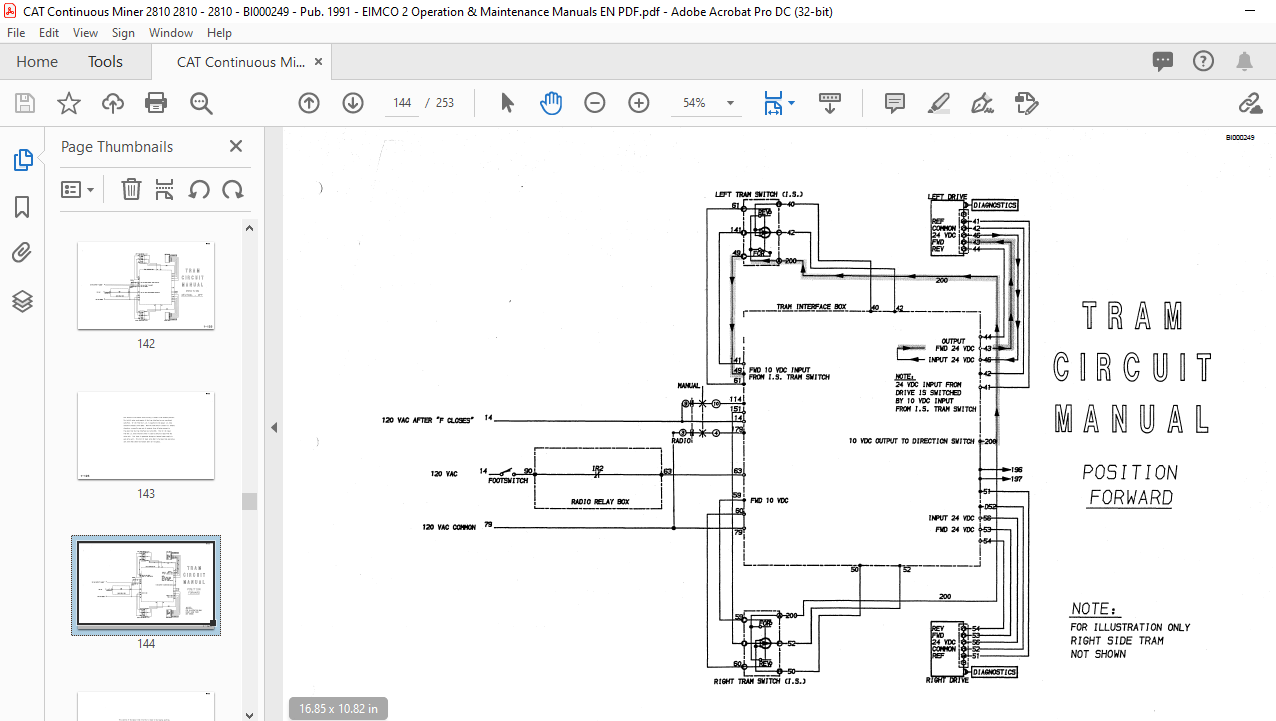Go to the previous page
Viewport: 1276px width, 721px height.
309,103
